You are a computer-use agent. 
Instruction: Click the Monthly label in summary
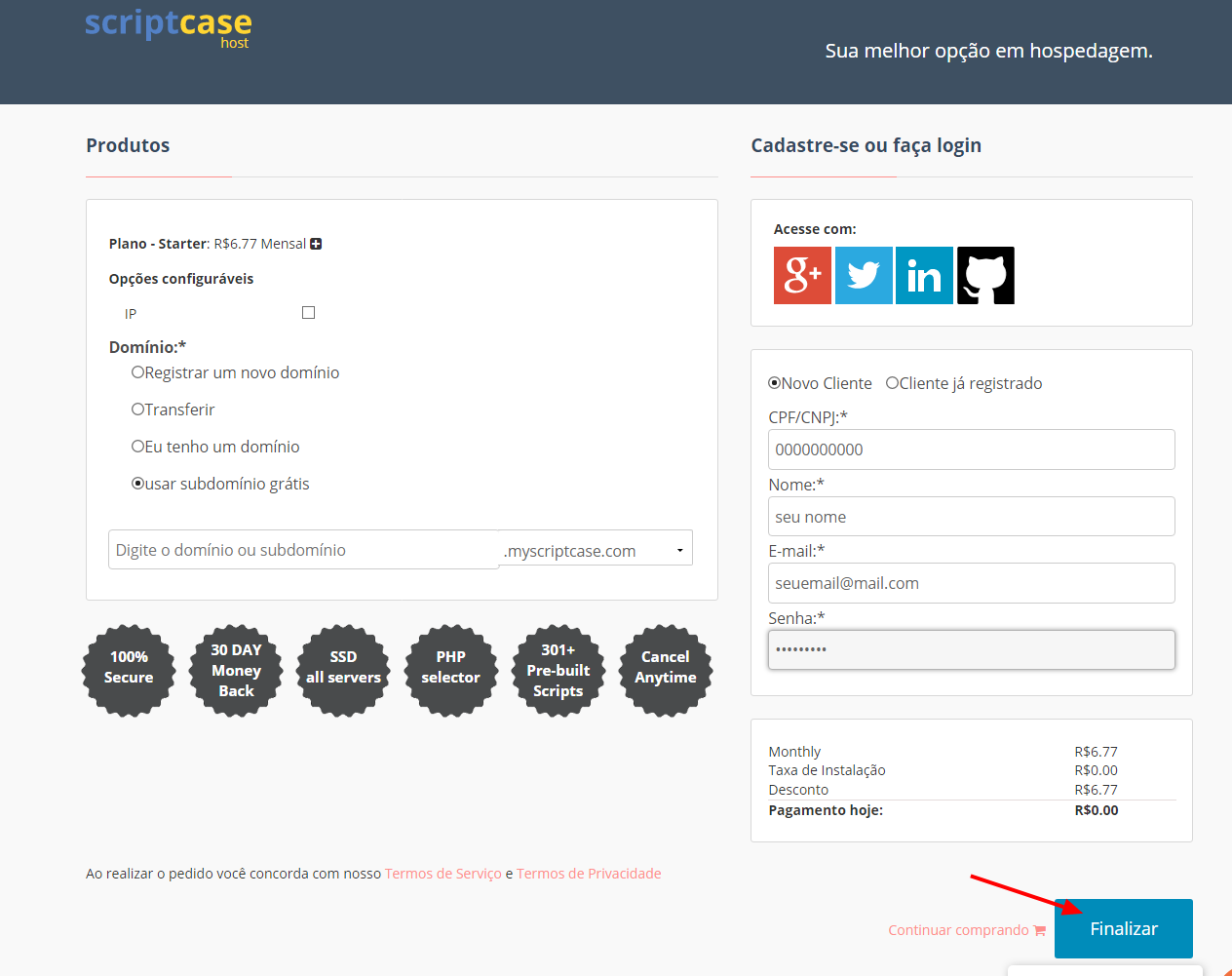[x=795, y=752]
